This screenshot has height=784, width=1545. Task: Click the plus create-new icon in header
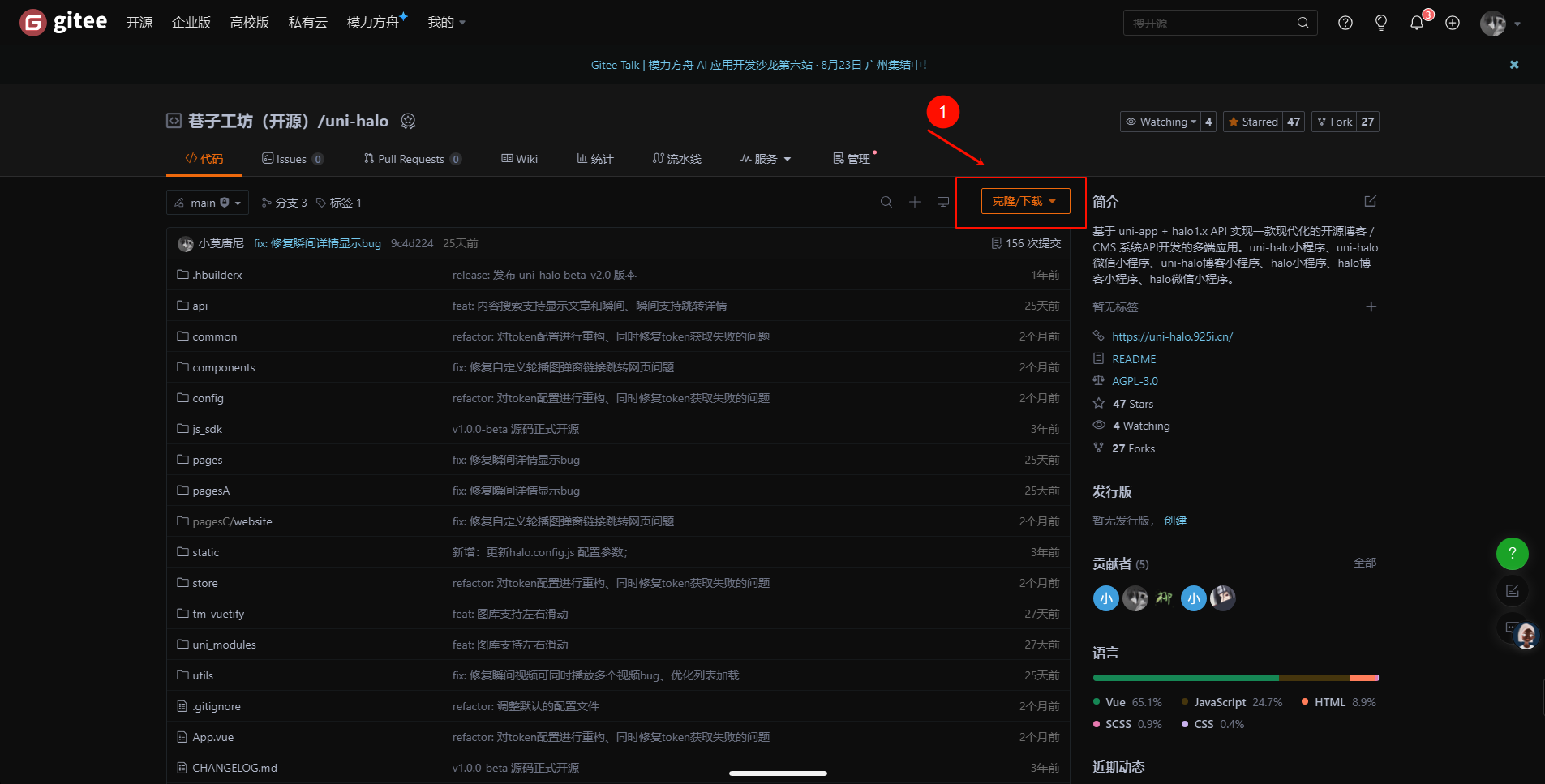(1453, 23)
